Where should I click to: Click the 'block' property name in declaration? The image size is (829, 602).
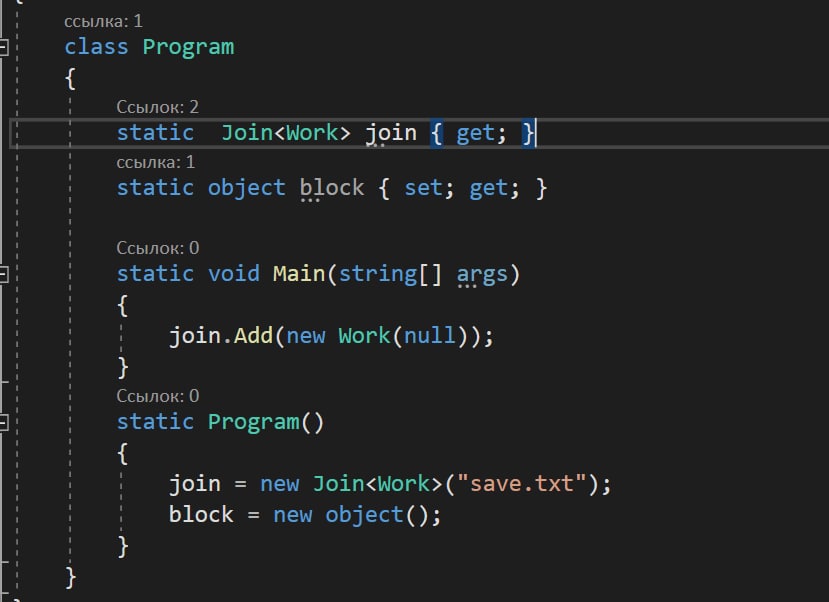(x=332, y=188)
